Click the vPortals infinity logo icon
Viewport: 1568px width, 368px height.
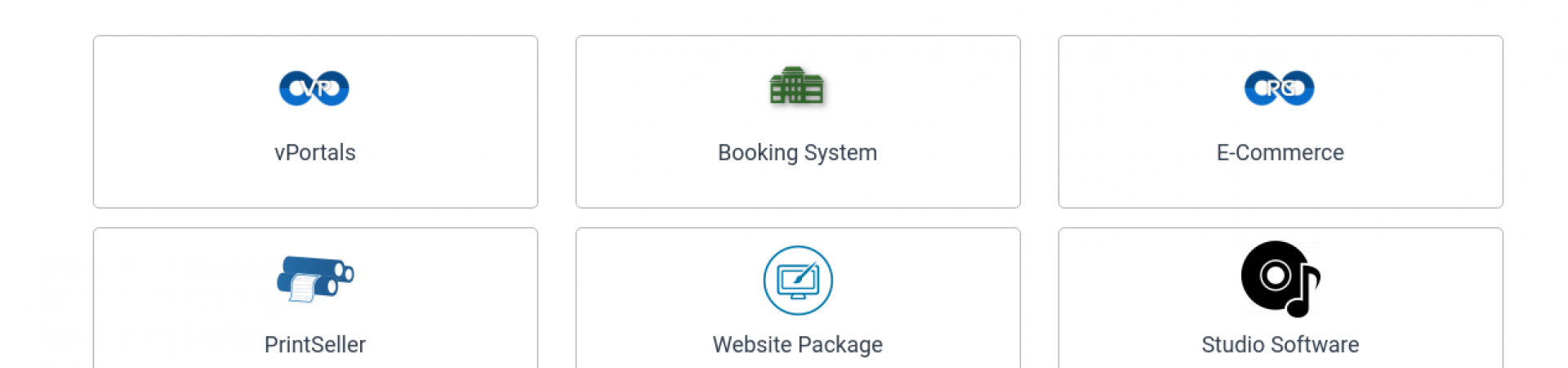pyautogui.click(x=314, y=88)
